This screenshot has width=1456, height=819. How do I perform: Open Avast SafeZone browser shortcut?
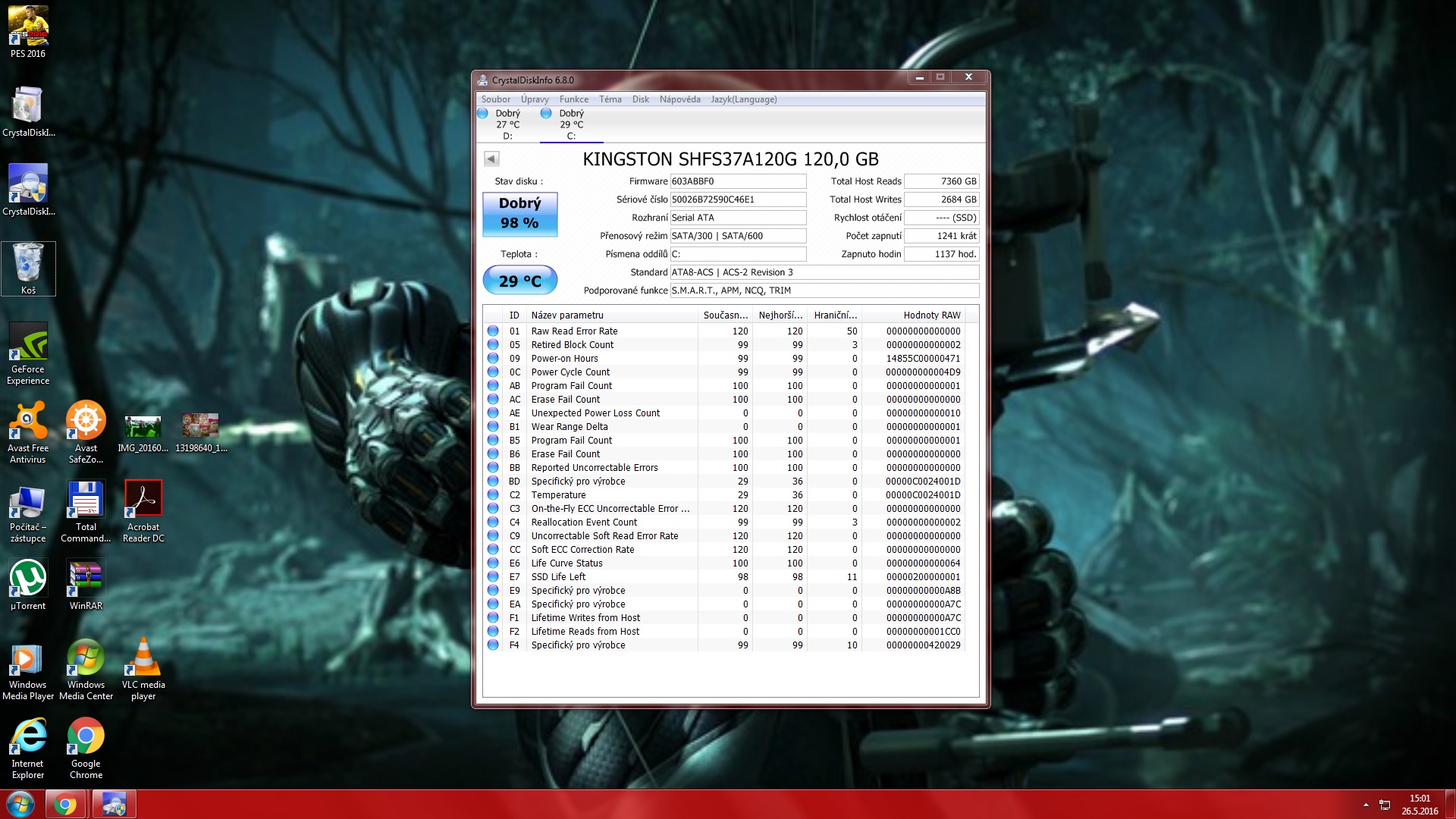[86, 432]
